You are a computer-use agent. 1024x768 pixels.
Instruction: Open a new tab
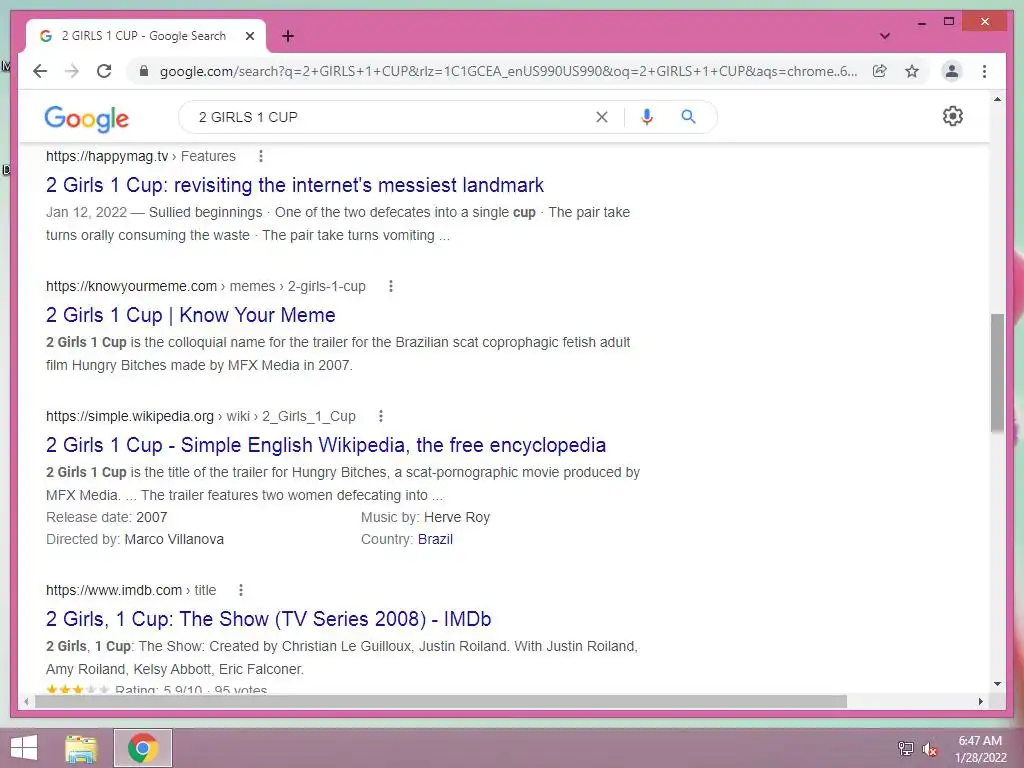[x=288, y=36]
